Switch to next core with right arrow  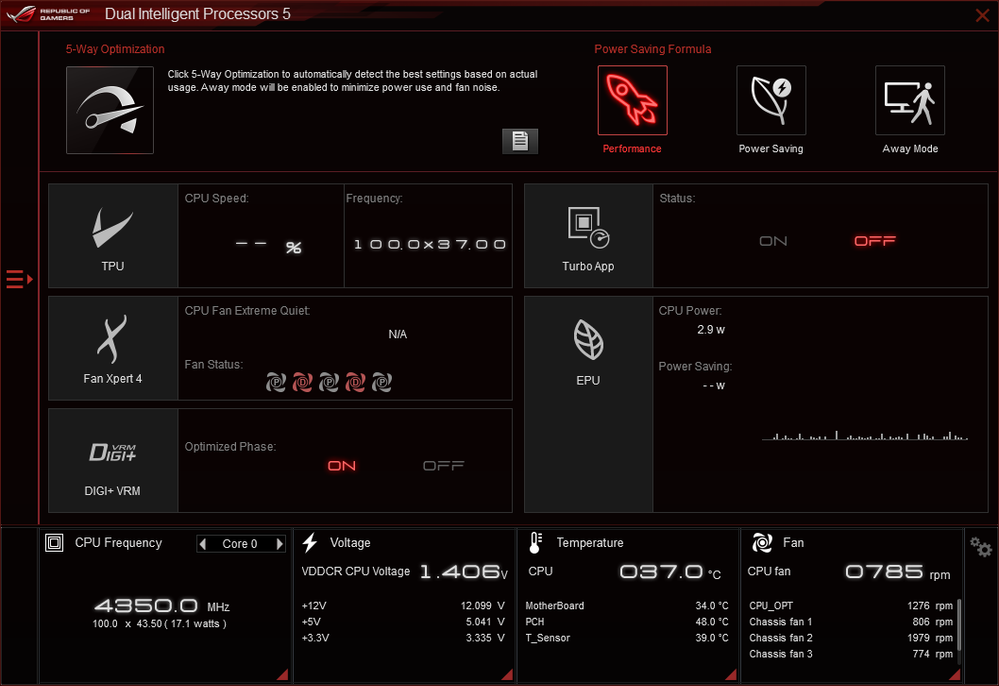pyautogui.click(x=279, y=543)
